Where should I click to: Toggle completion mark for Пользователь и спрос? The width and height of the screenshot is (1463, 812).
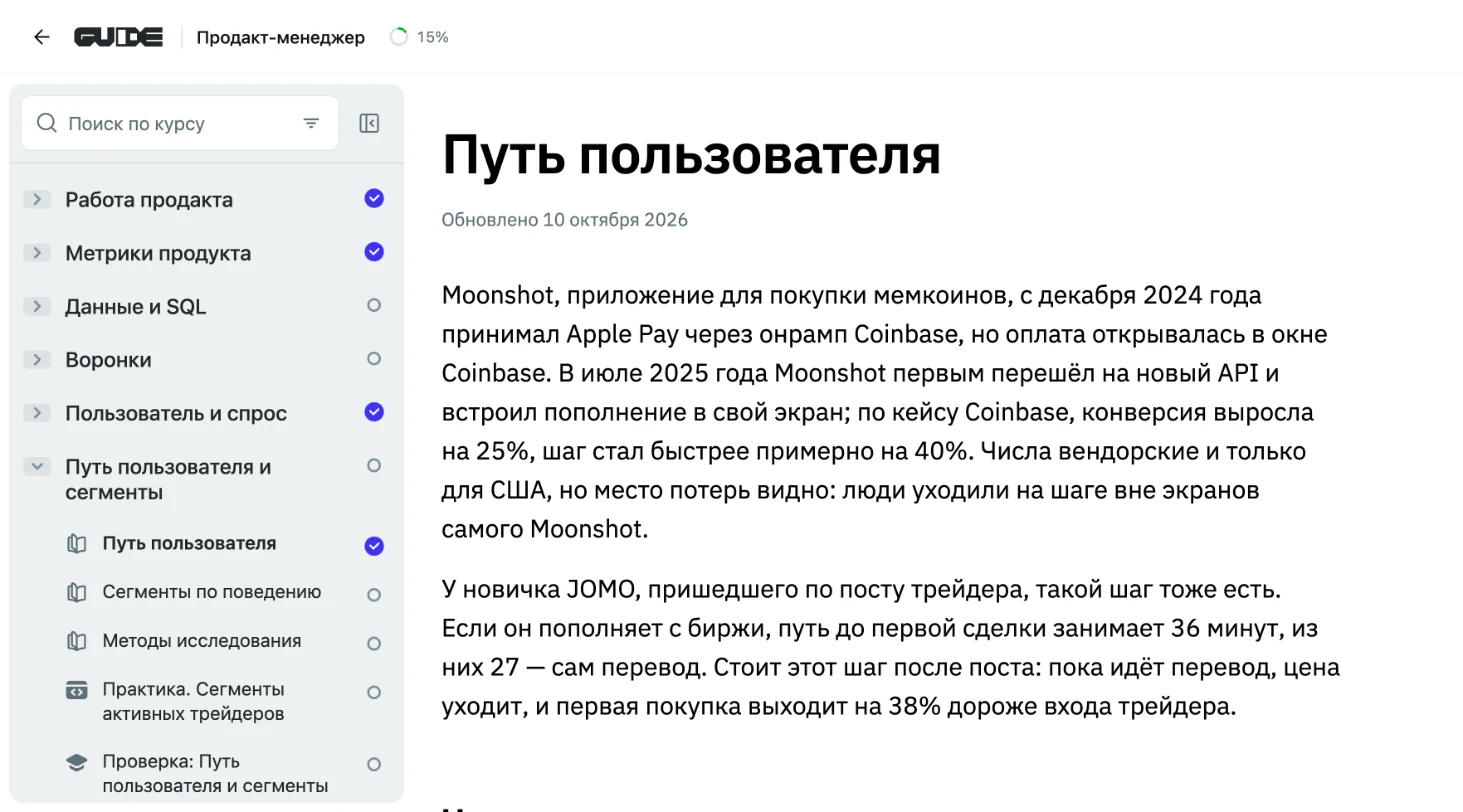[x=374, y=411]
